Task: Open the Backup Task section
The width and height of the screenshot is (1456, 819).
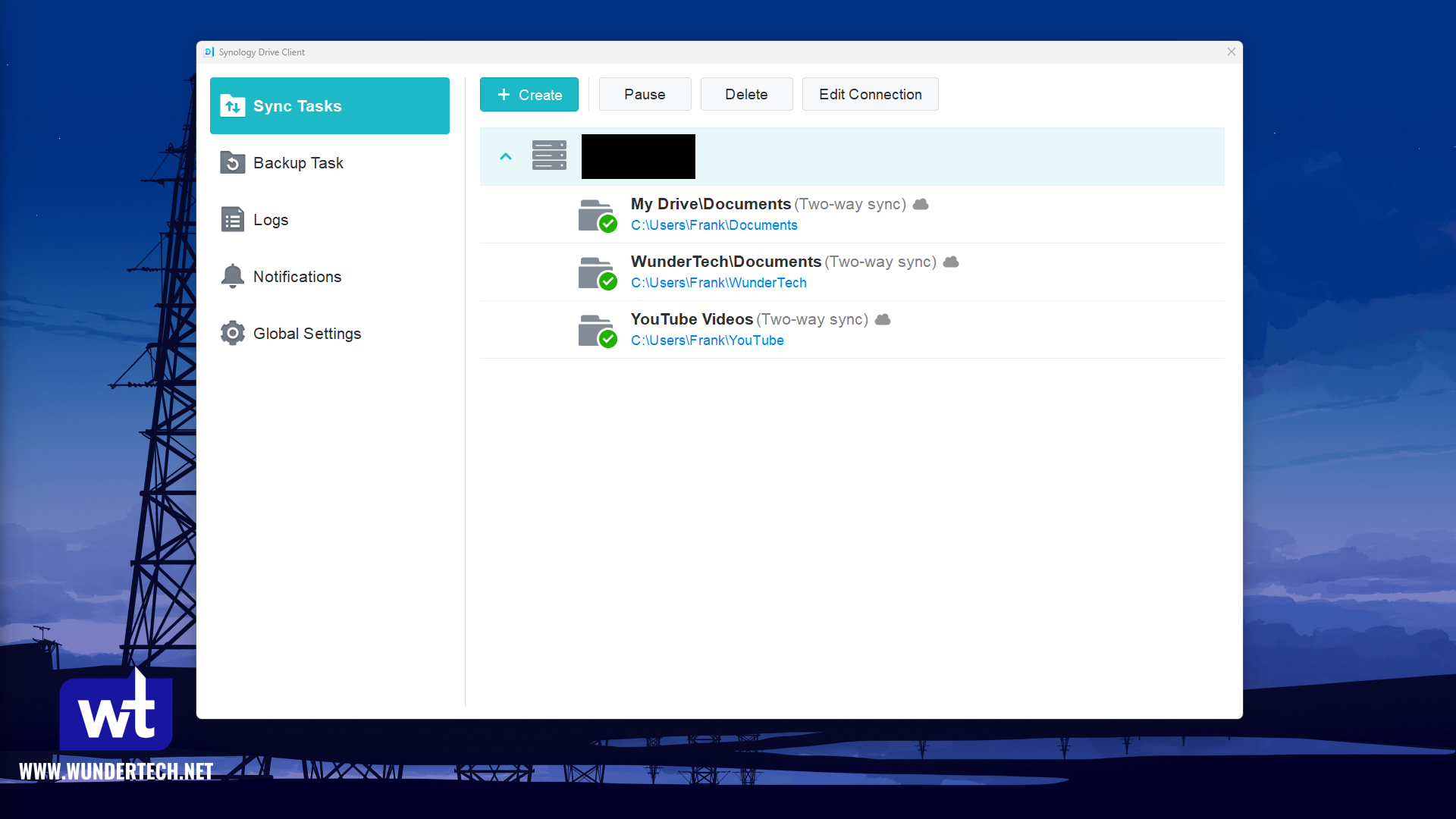Action: pos(329,163)
